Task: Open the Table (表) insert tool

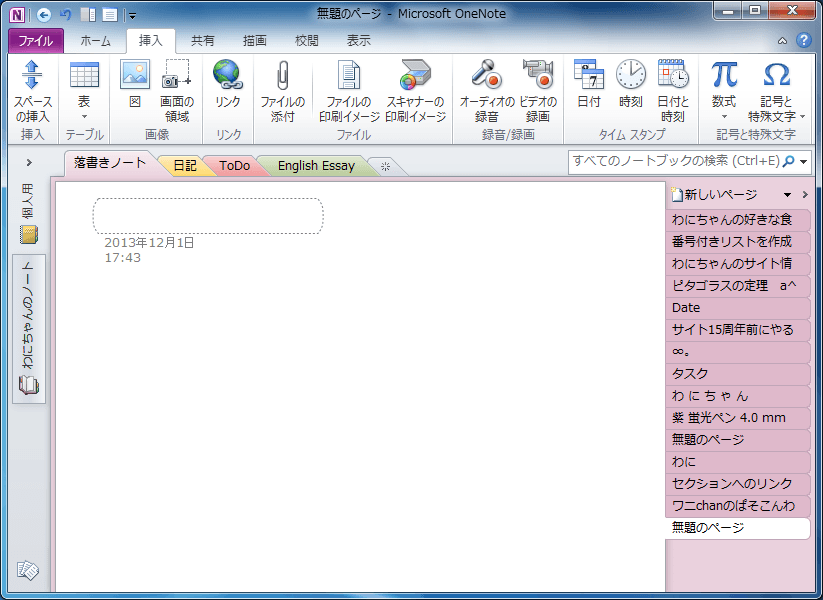Action: (84, 90)
